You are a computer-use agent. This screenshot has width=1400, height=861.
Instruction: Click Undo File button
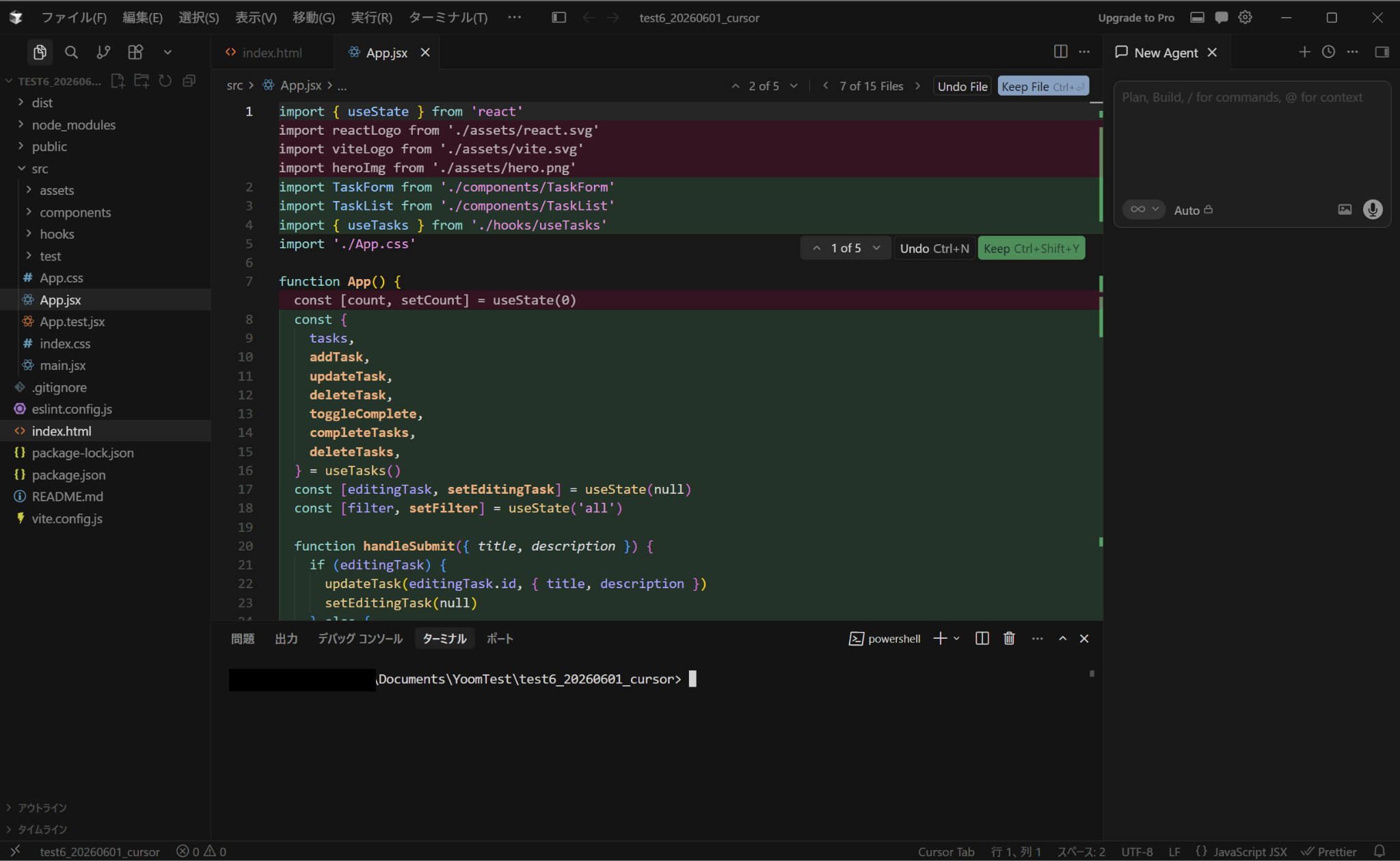click(x=962, y=86)
